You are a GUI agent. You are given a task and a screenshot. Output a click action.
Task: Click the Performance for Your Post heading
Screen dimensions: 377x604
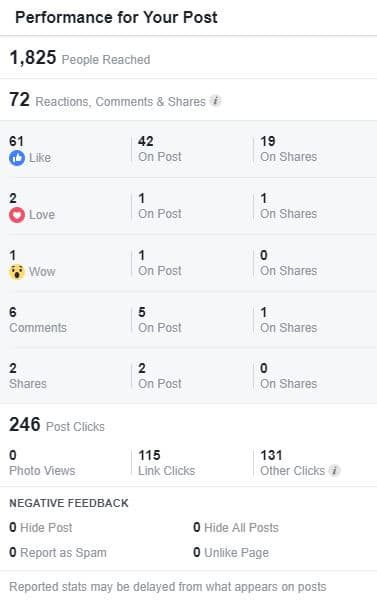point(116,17)
